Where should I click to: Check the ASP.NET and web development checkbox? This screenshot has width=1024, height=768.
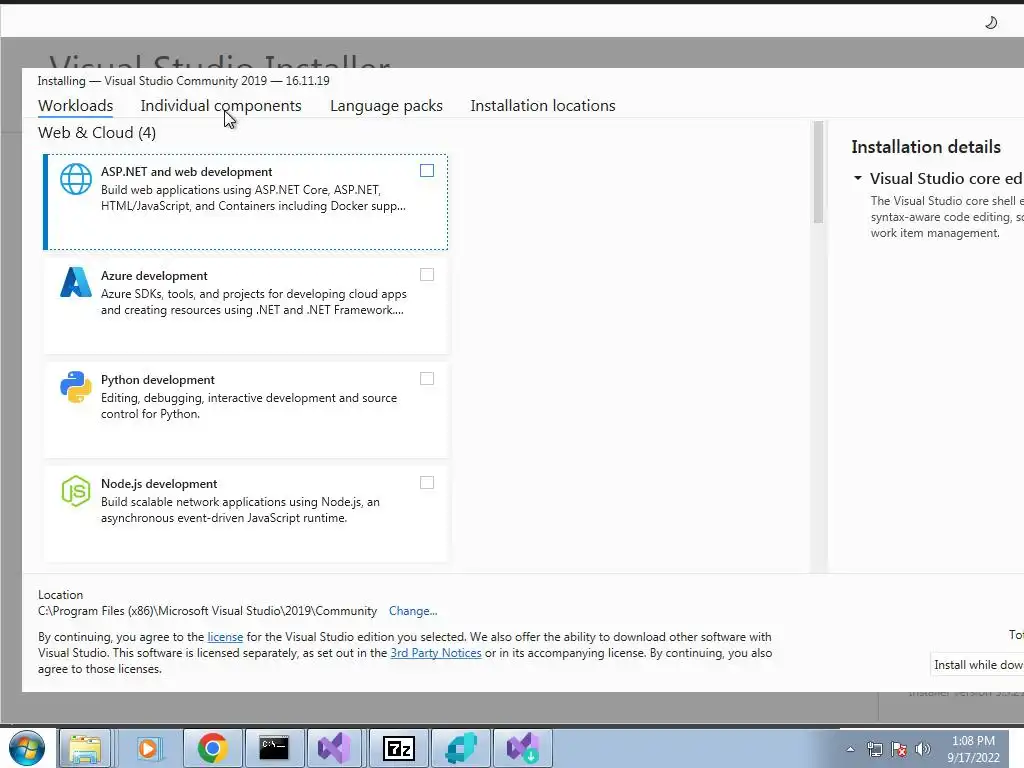(x=426, y=170)
